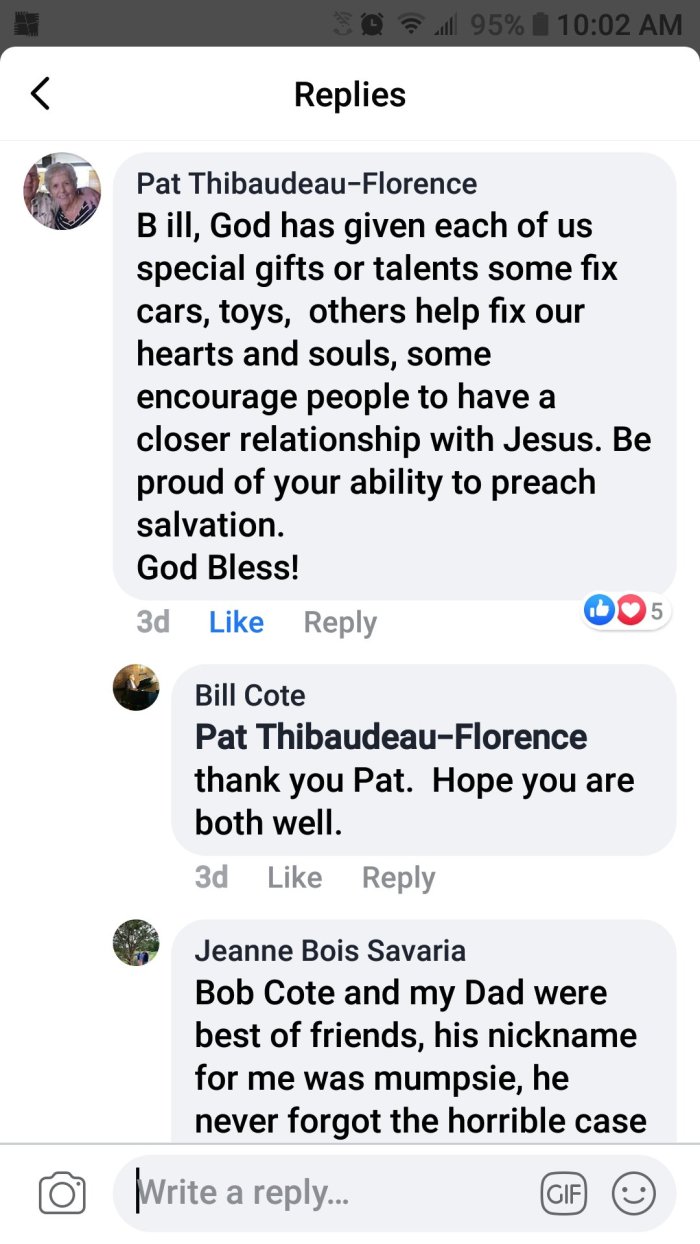Viewport: 700px width, 1244px height.
Task: View reactions on Pat's comment
Action: coord(627,610)
